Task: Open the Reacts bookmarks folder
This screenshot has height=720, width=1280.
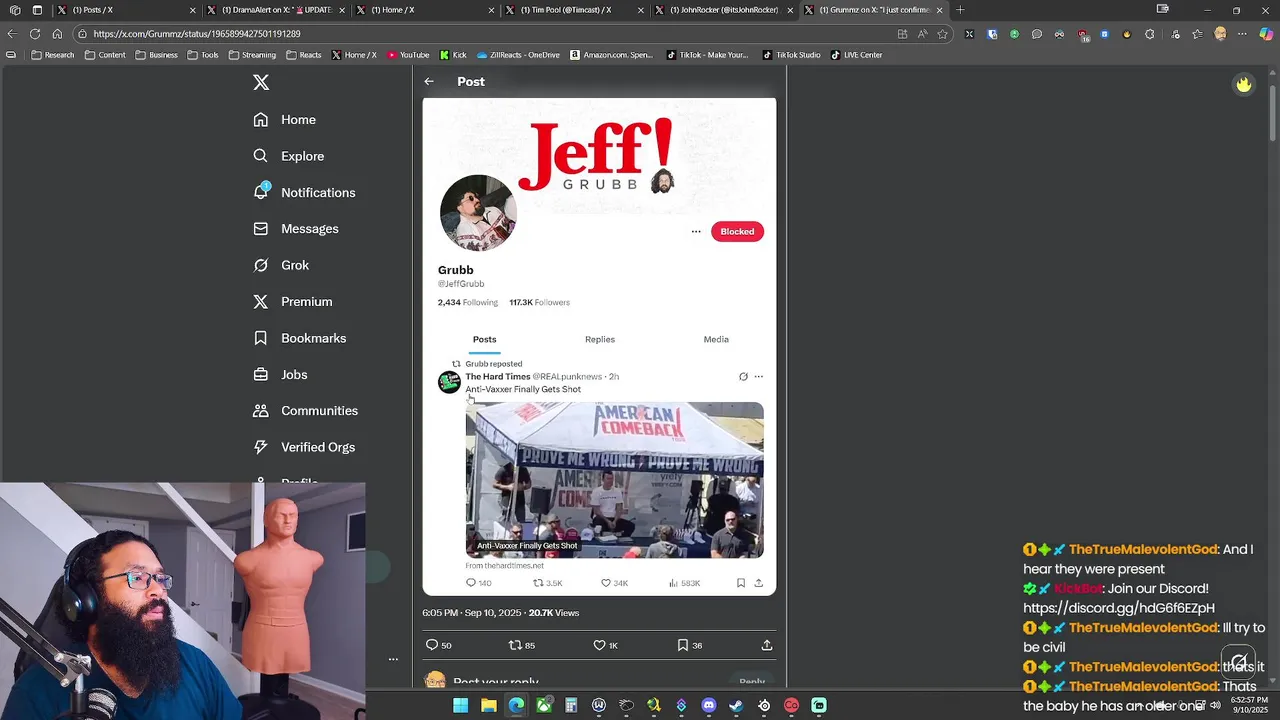Action: coord(303,55)
